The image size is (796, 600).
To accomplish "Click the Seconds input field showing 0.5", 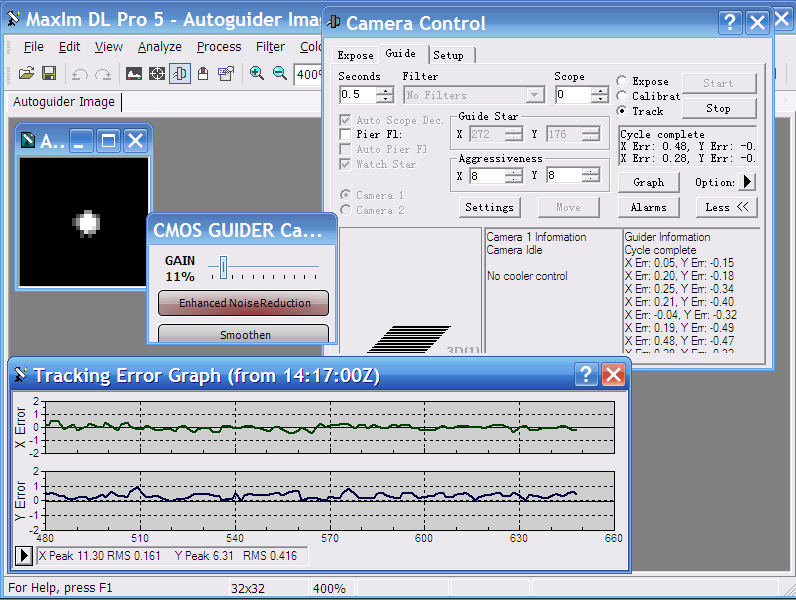I will pyautogui.click(x=358, y=94).
